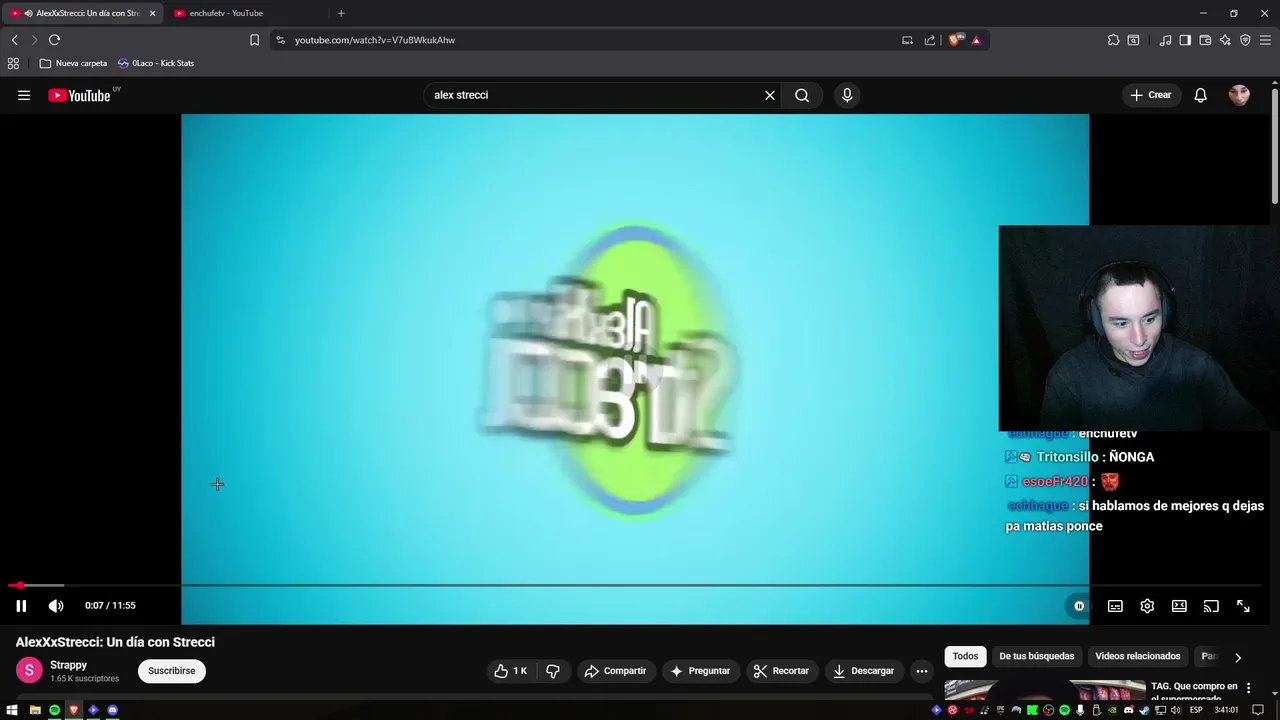
Task: Close the AlexXxStrecci browser tab
Action: pyautogui.click(x=152, y=13)
